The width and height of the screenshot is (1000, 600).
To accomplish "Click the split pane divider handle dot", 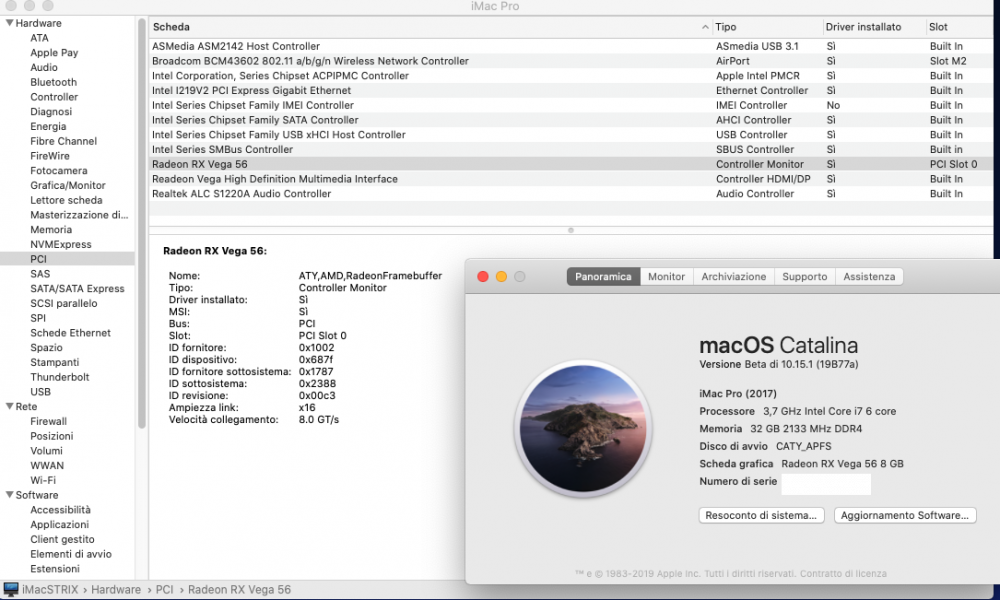I will (571, 230).
